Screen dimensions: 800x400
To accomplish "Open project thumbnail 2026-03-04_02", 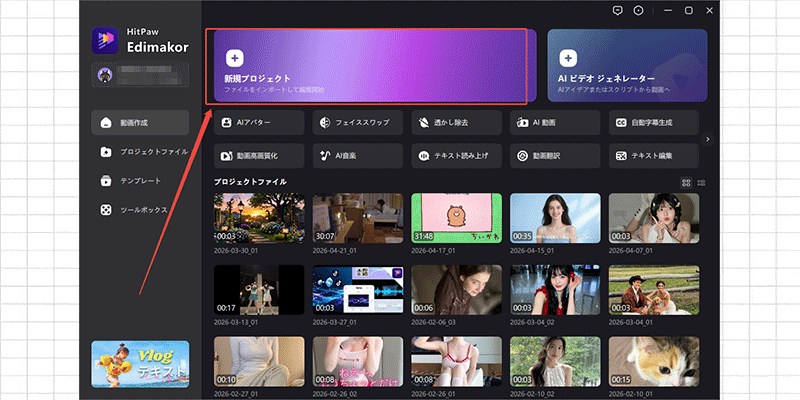I will pyautogui.click(x=555, y=290).
